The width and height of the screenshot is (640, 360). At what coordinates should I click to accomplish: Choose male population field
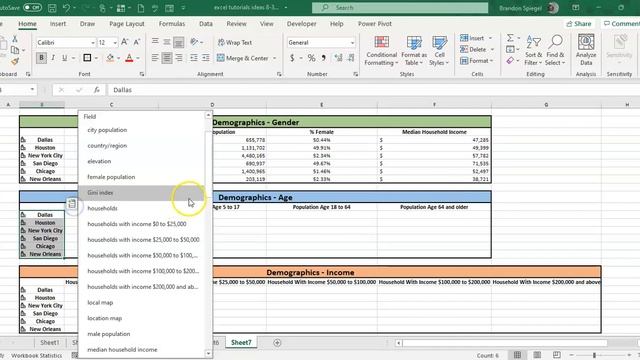pyautogui.click(x=142, y=334)
